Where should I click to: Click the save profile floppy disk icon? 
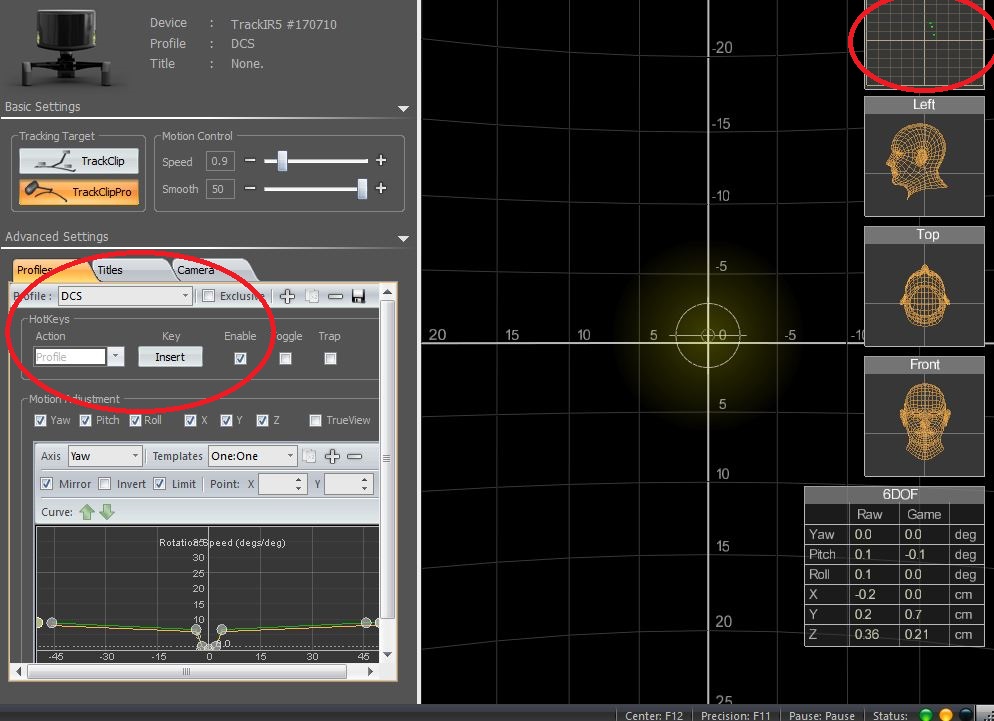coord(358,296)
